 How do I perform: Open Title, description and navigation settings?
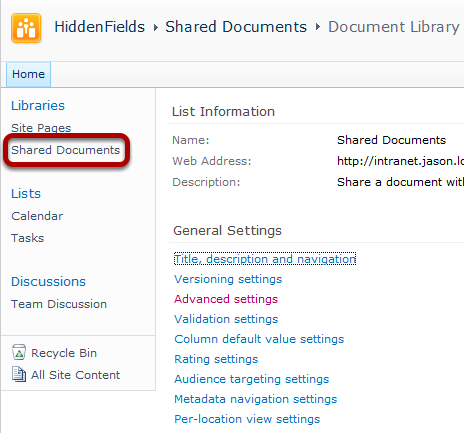pos(265,259)
